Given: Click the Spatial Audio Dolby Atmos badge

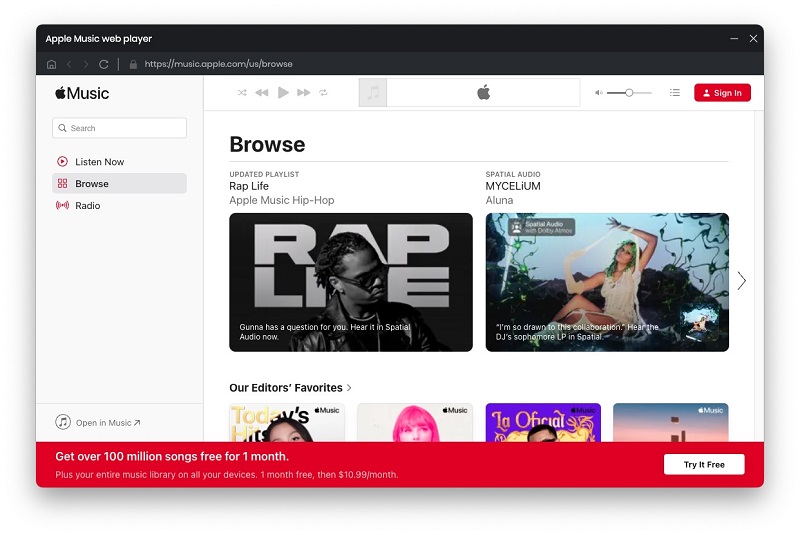Looking at the screenshot, I should click(542, 227).
